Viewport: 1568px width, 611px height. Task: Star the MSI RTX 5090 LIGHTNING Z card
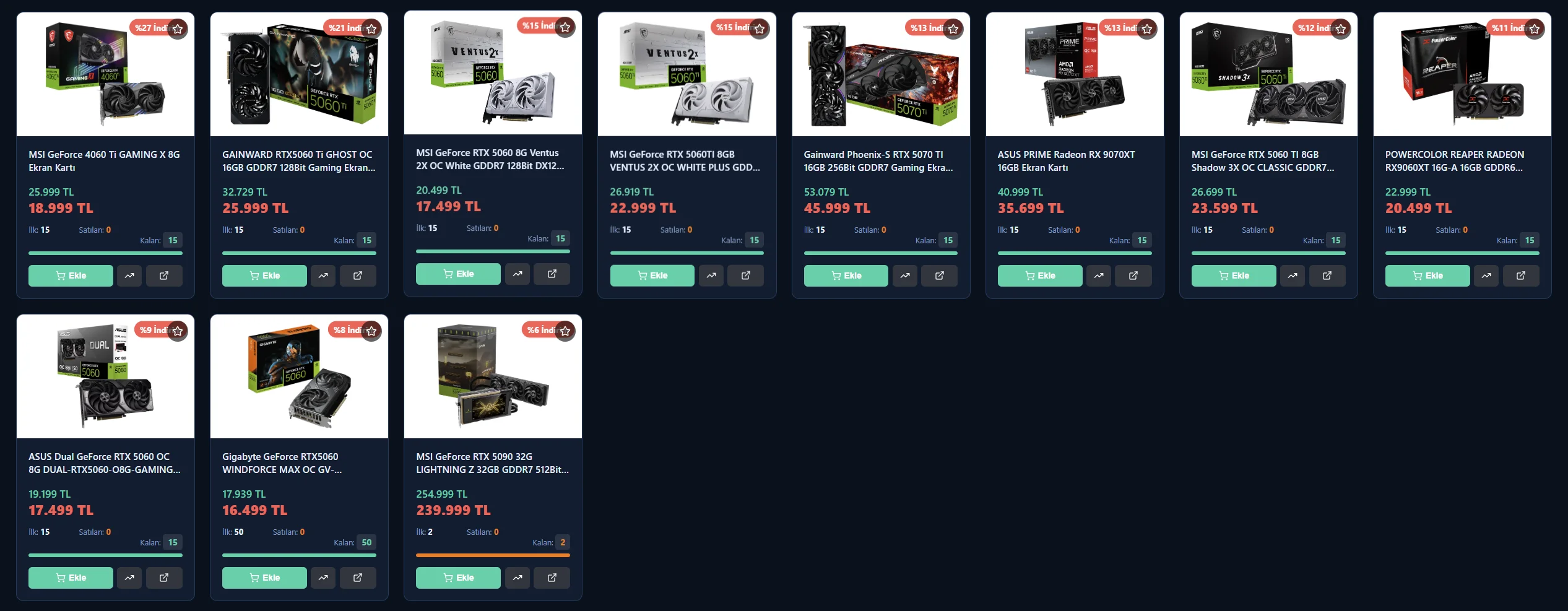pos(565,331)
